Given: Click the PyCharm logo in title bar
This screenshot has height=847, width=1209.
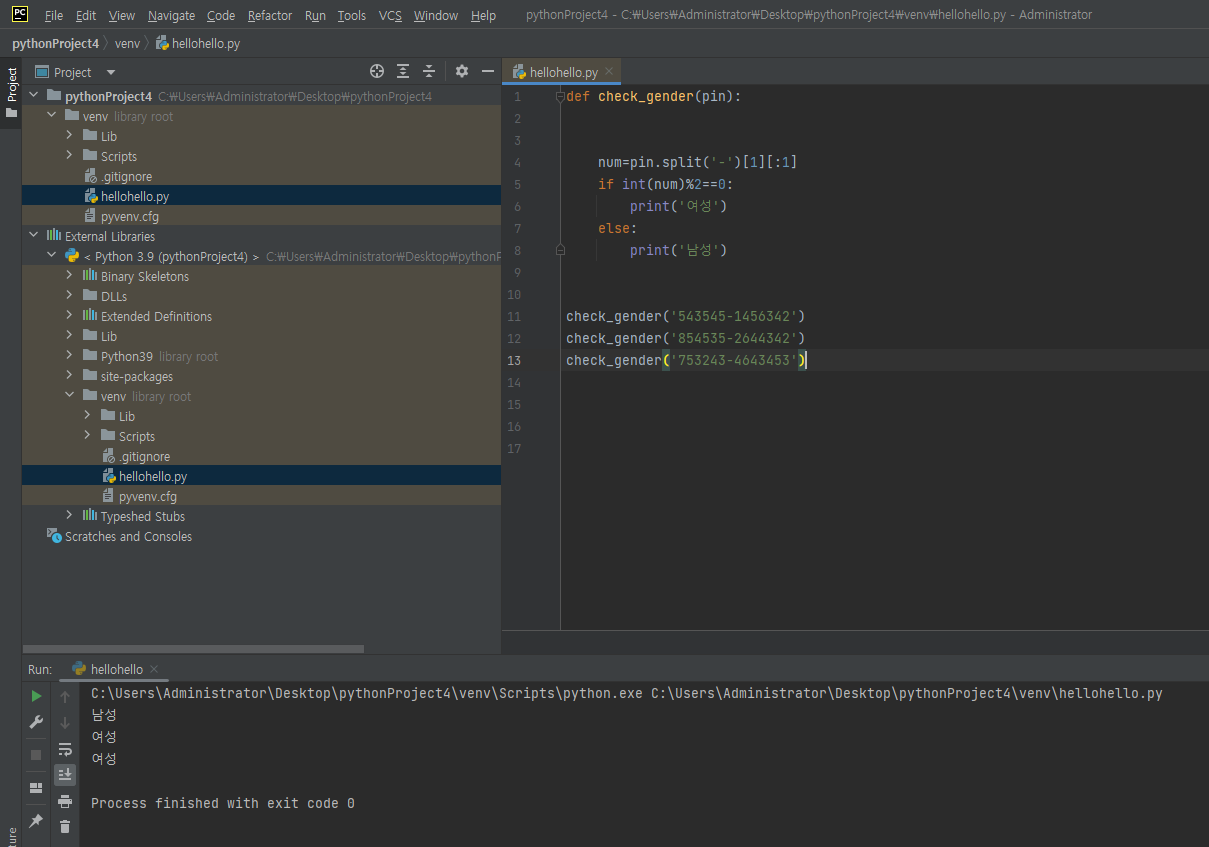Looking at the screenshot, I should click(x=20, y=14).
